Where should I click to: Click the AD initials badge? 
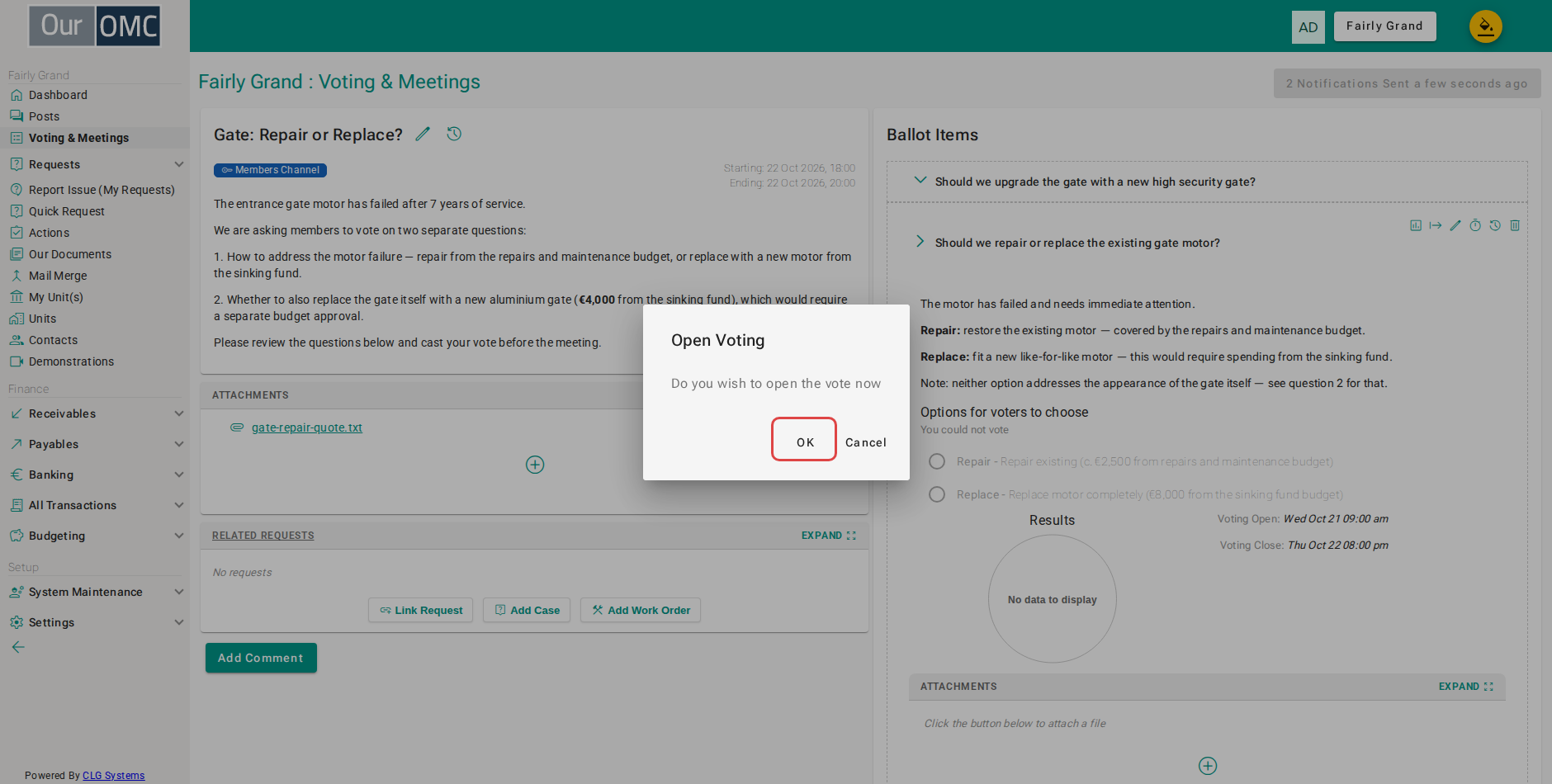tap(1308, 26)
